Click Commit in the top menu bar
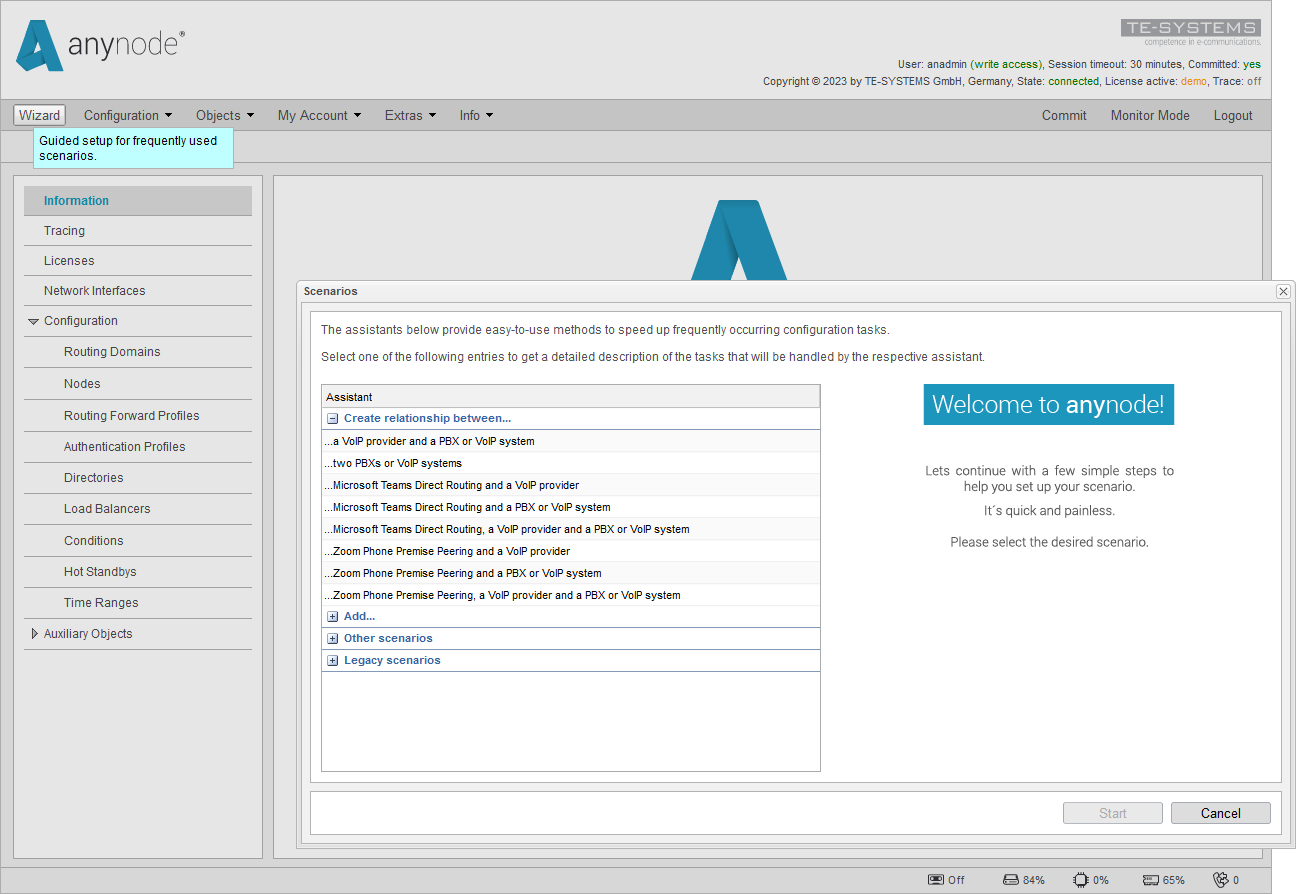Image resolution: width=1296 pixels, height=894 pixels. click(x=1064, y=115)
